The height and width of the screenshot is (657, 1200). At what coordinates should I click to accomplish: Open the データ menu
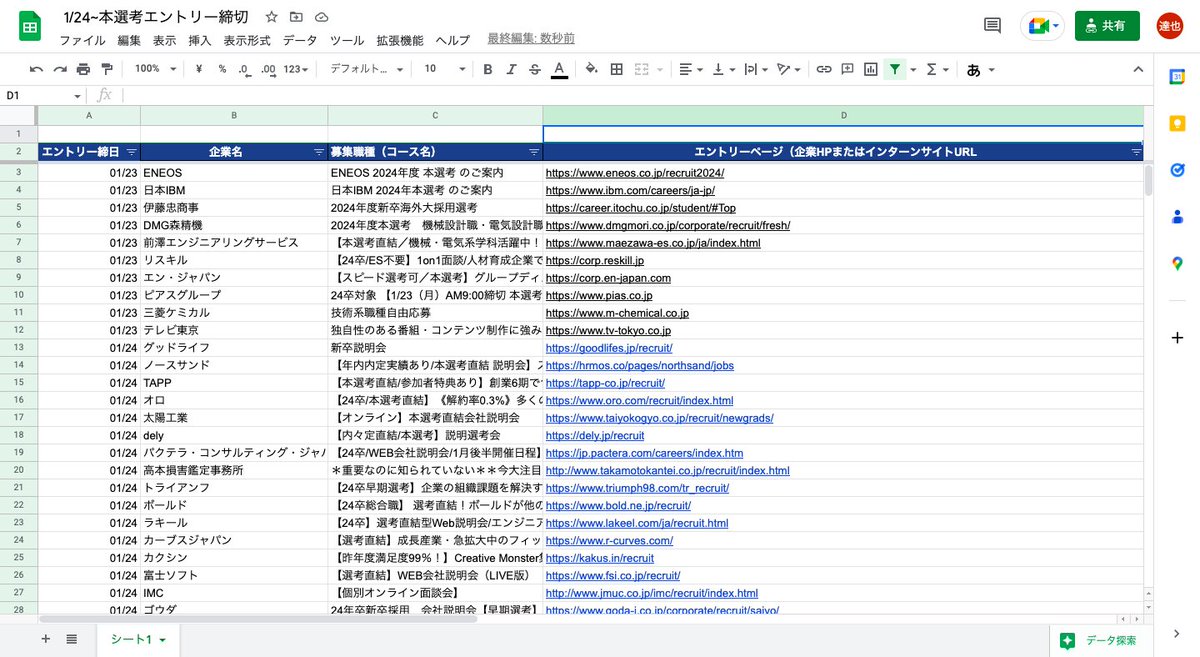pos(300,40)
